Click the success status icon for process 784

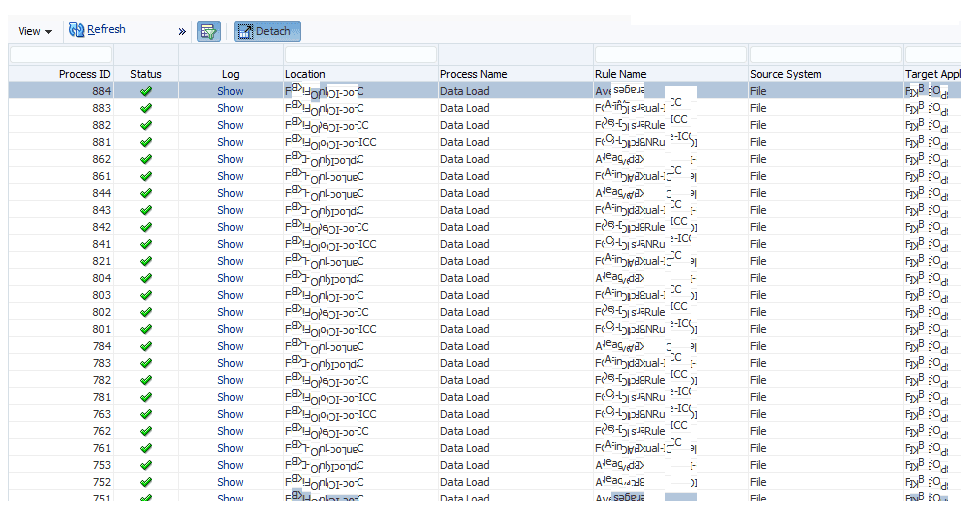pyautogui.click(x=146, y=346)
